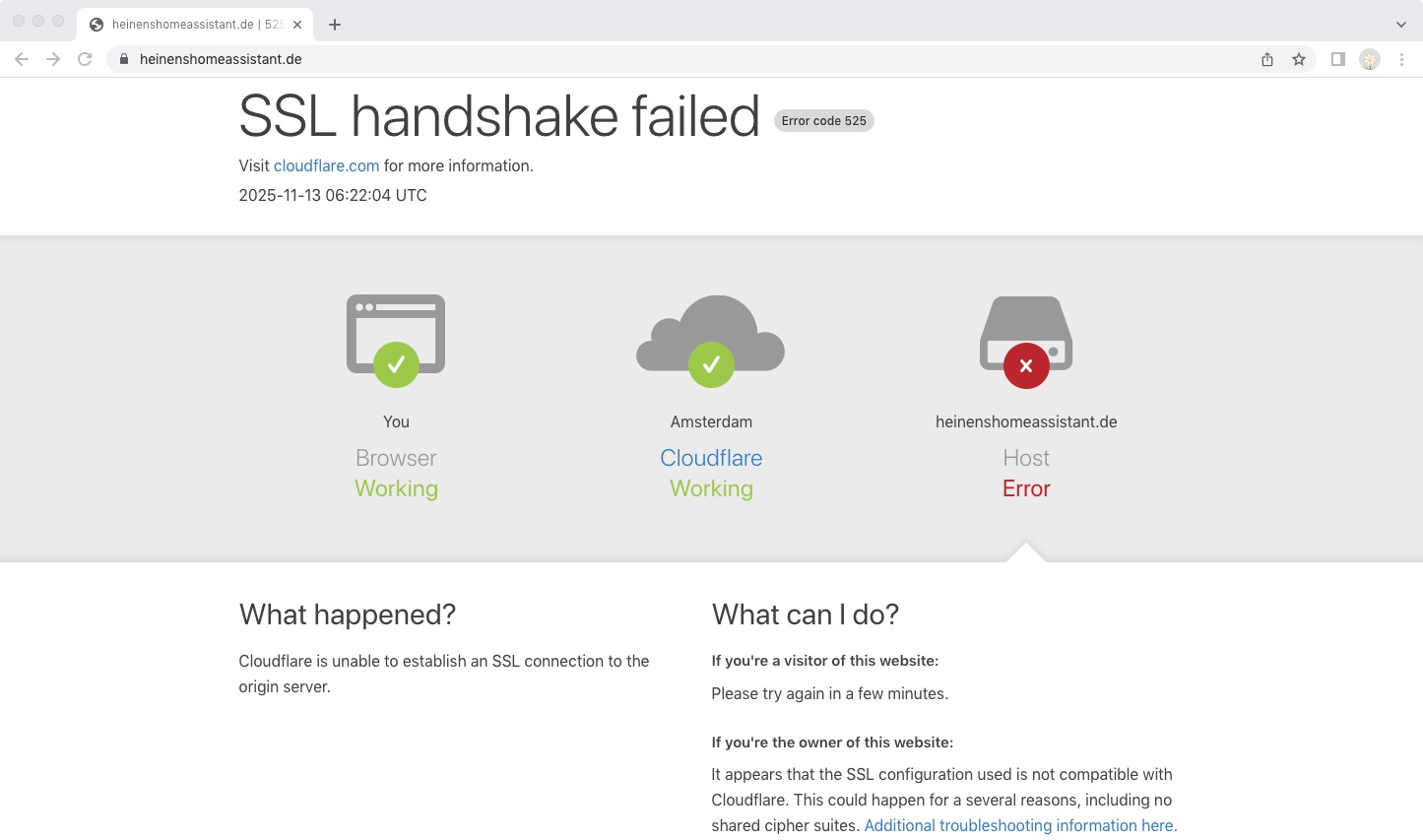
Task: Open the profile avatar menu
Action: click(x=1370, y=59)
